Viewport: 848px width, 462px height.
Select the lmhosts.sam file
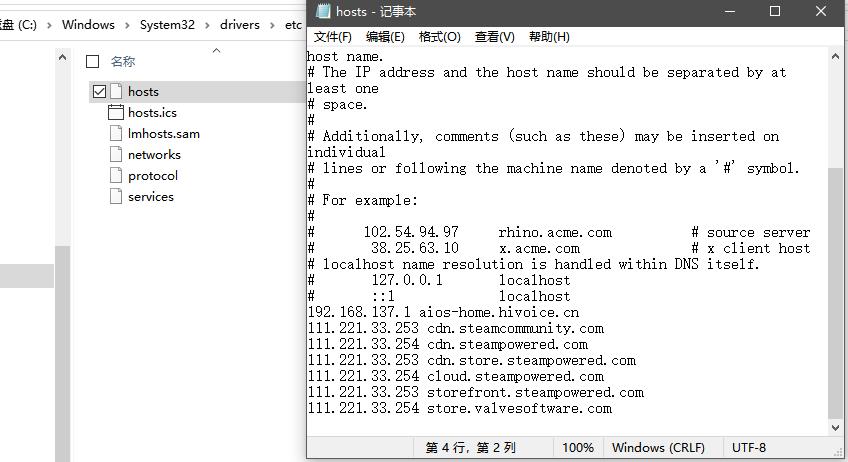click(164, 134)
